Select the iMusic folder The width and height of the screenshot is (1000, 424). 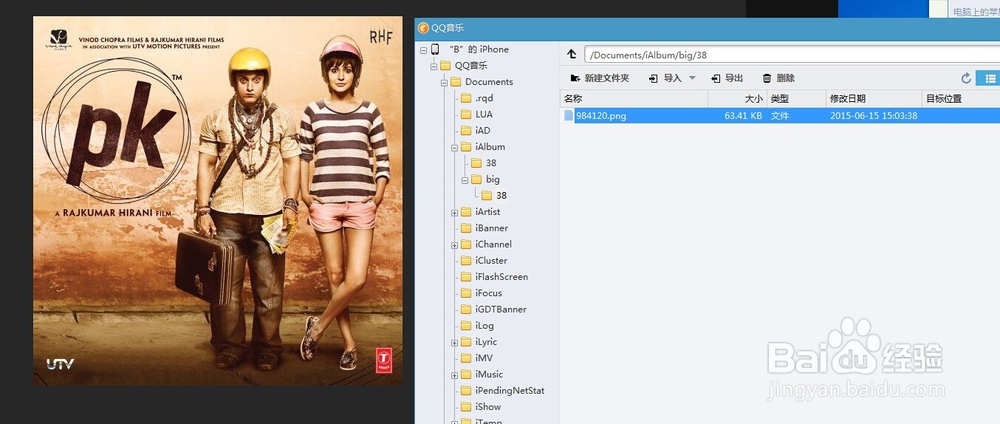click(489, 374)
